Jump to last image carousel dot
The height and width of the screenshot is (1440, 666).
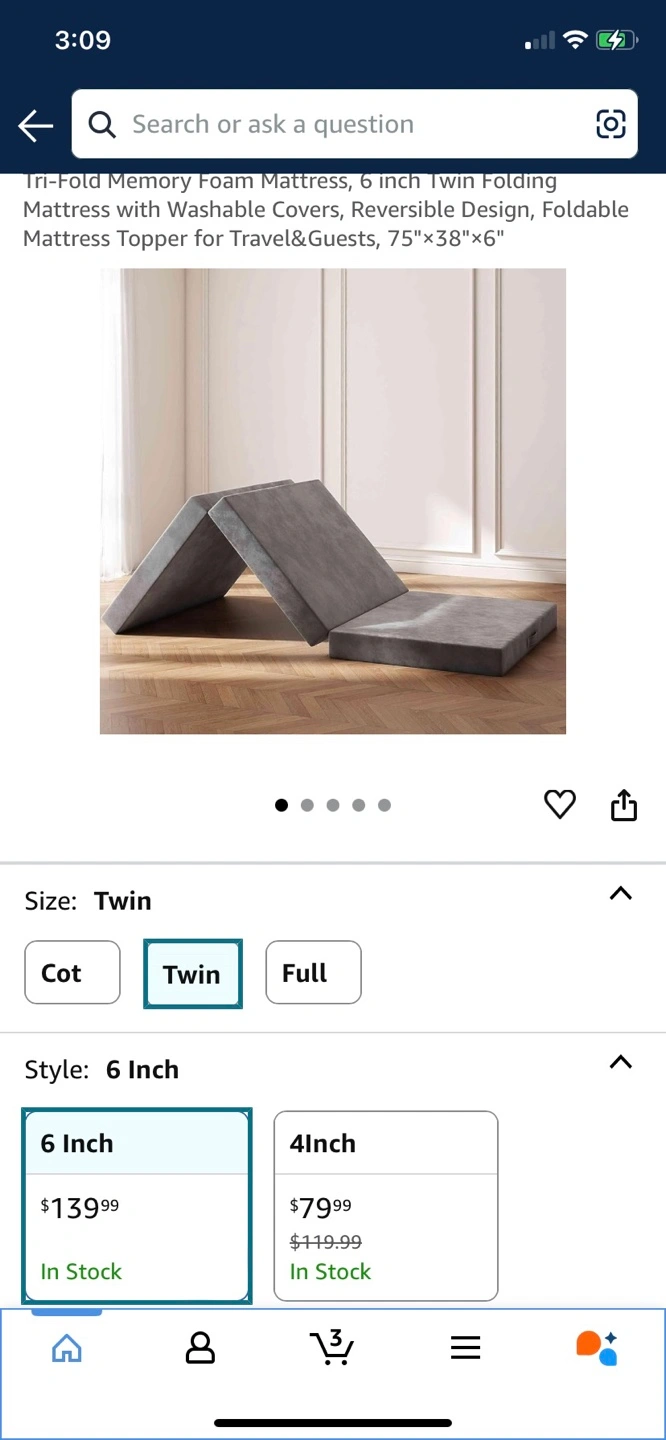[385, 805]
